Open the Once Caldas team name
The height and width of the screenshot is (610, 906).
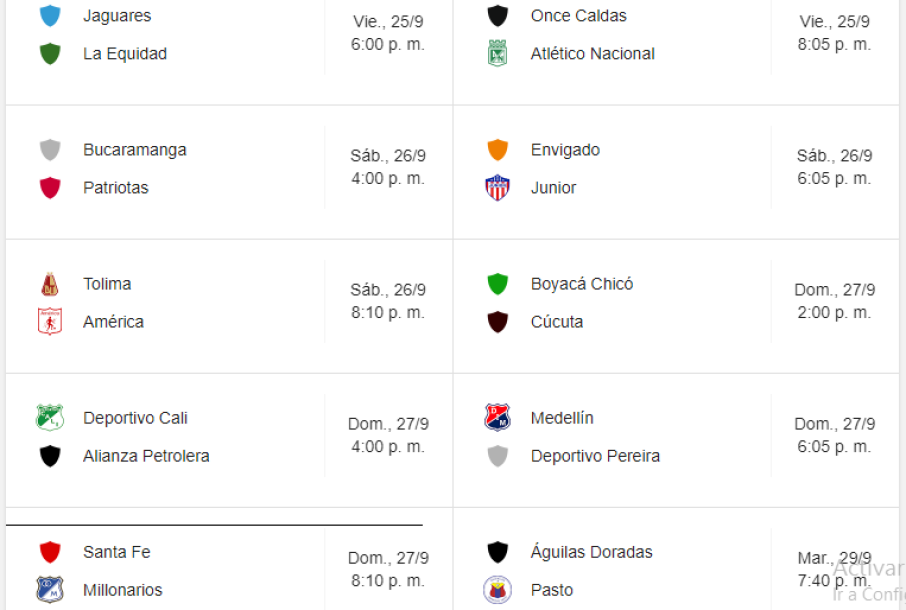[578, 16]
